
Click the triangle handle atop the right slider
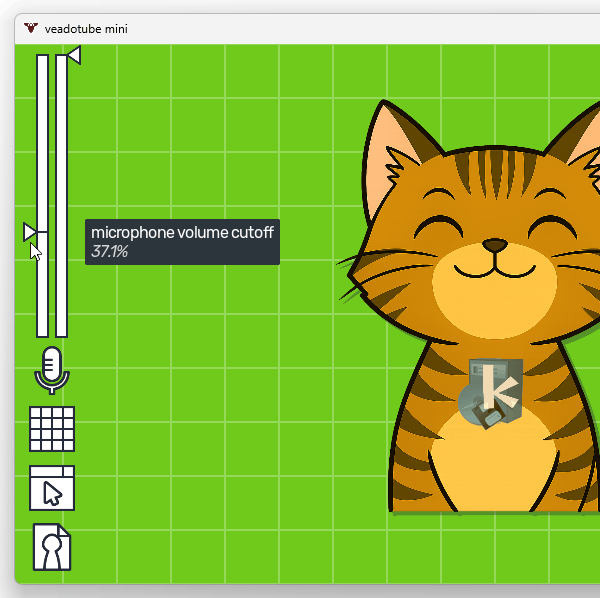[73, 55]
